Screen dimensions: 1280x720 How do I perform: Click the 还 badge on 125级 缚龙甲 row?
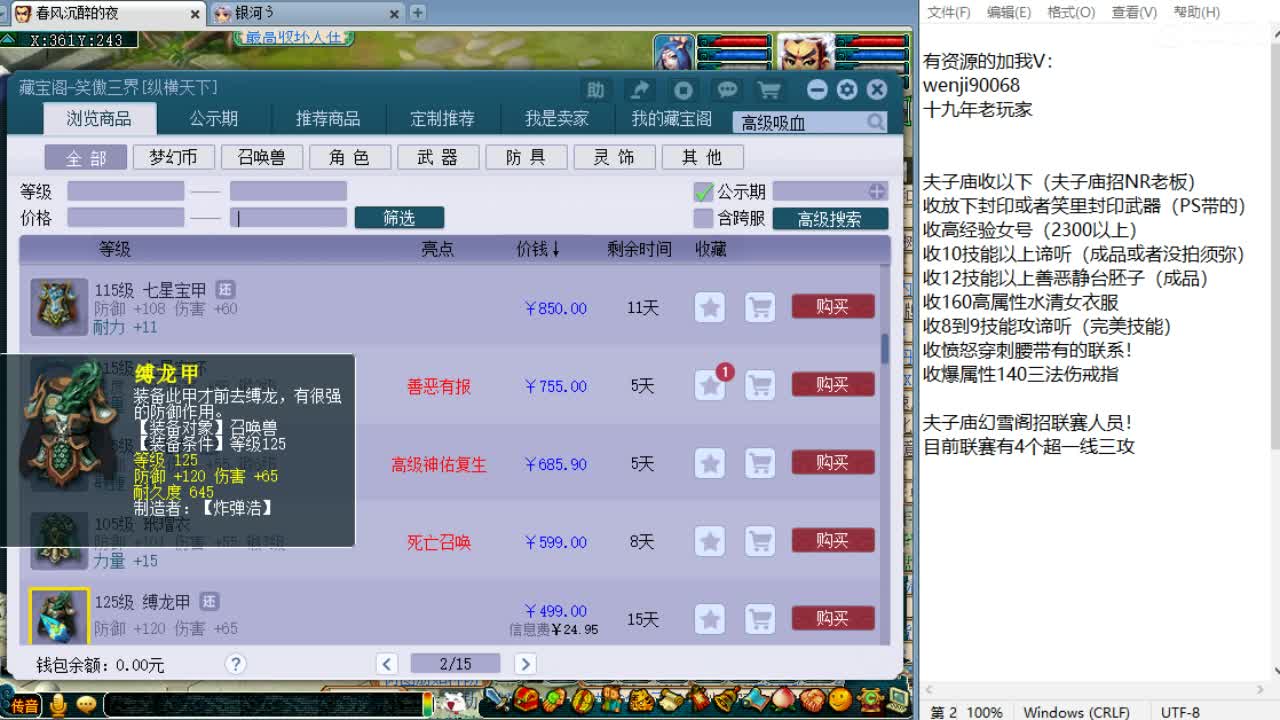click(x=209, y=602)
